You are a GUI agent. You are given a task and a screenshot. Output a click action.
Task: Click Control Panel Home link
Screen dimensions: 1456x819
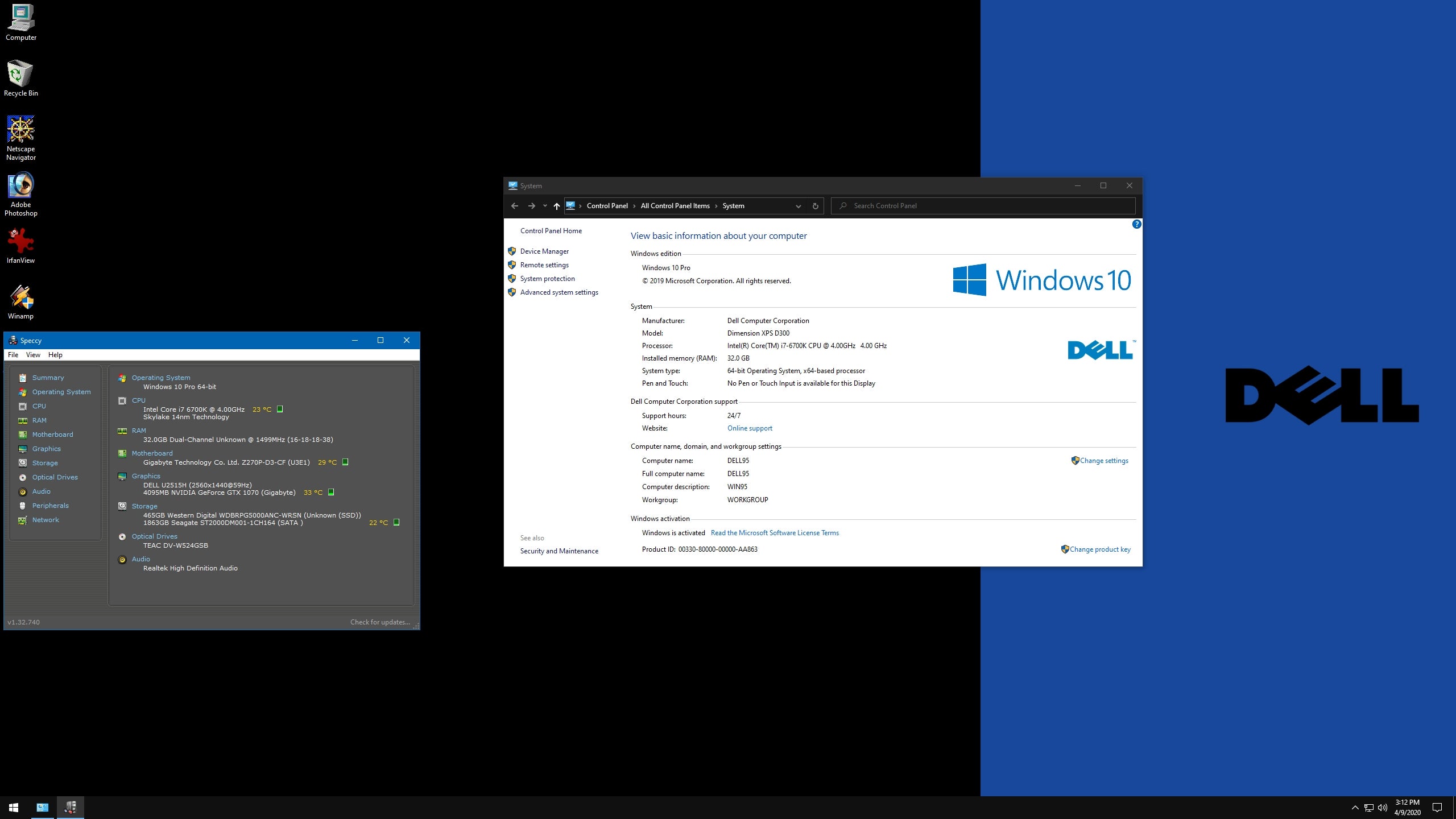point(551,231)
